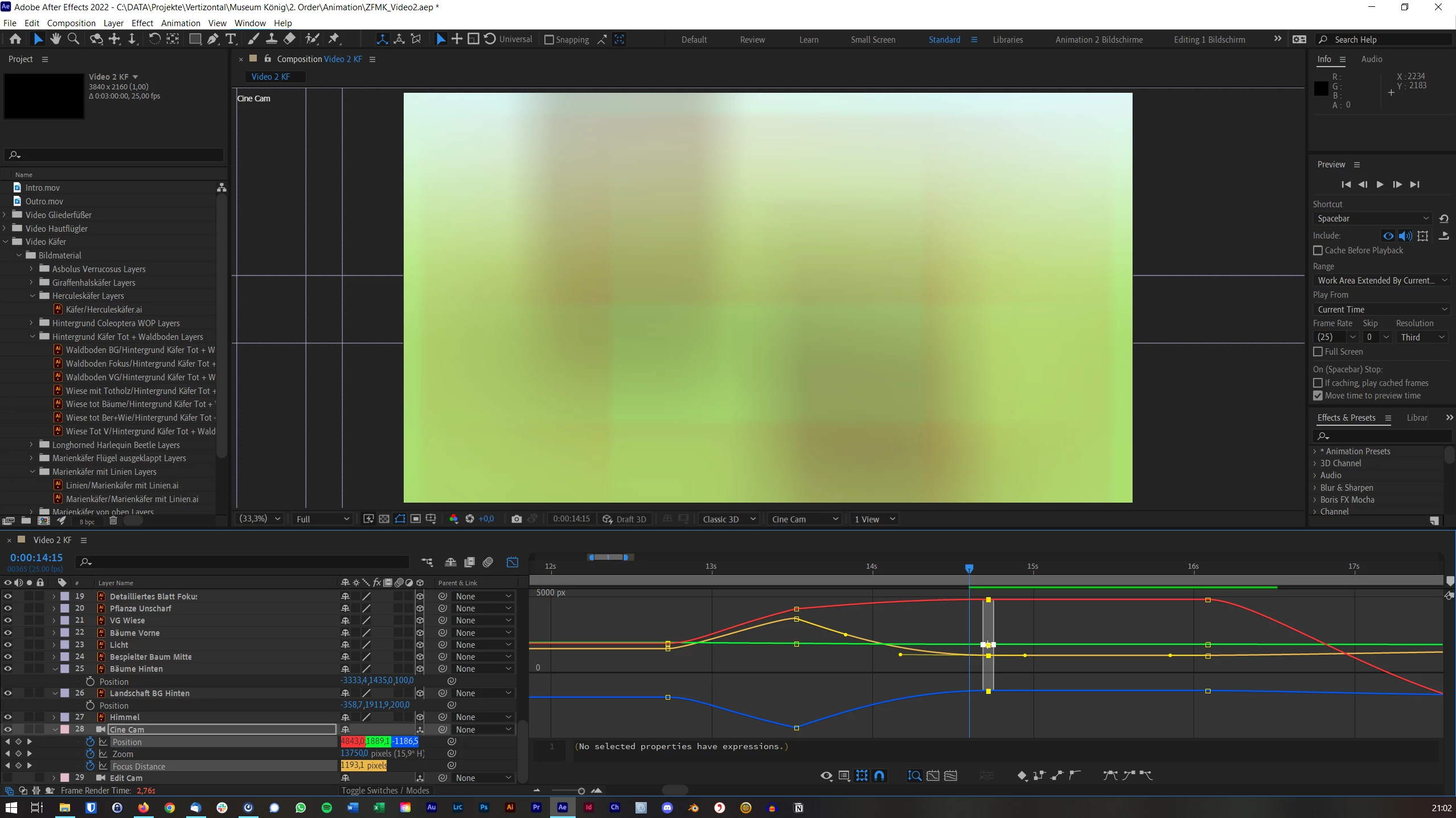Viewport: 1456px width, 818px height.
Task: Click Position graph editor icon
Action: pos(103,742)
